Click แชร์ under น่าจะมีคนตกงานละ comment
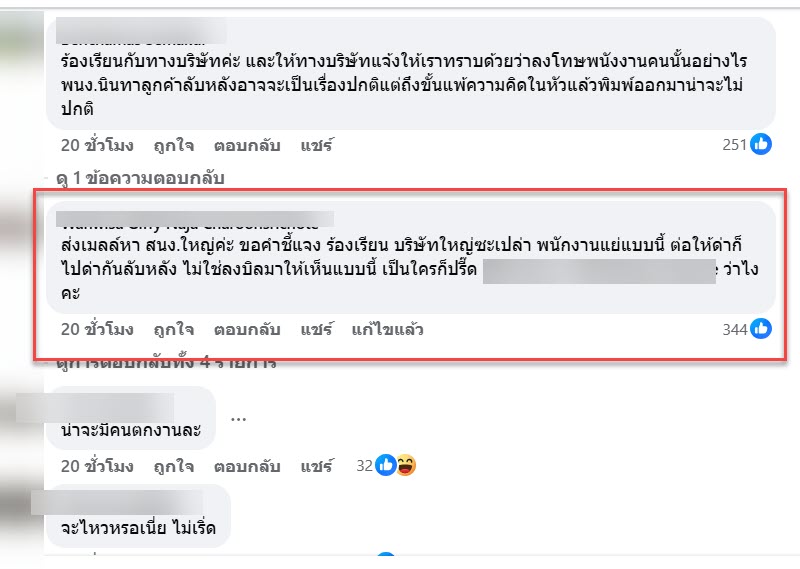800x569 pixels. click(x=316, y=466)
